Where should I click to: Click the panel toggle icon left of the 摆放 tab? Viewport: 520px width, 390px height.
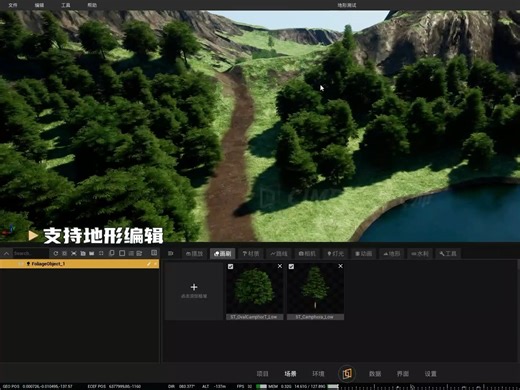[x=171, y=253]
